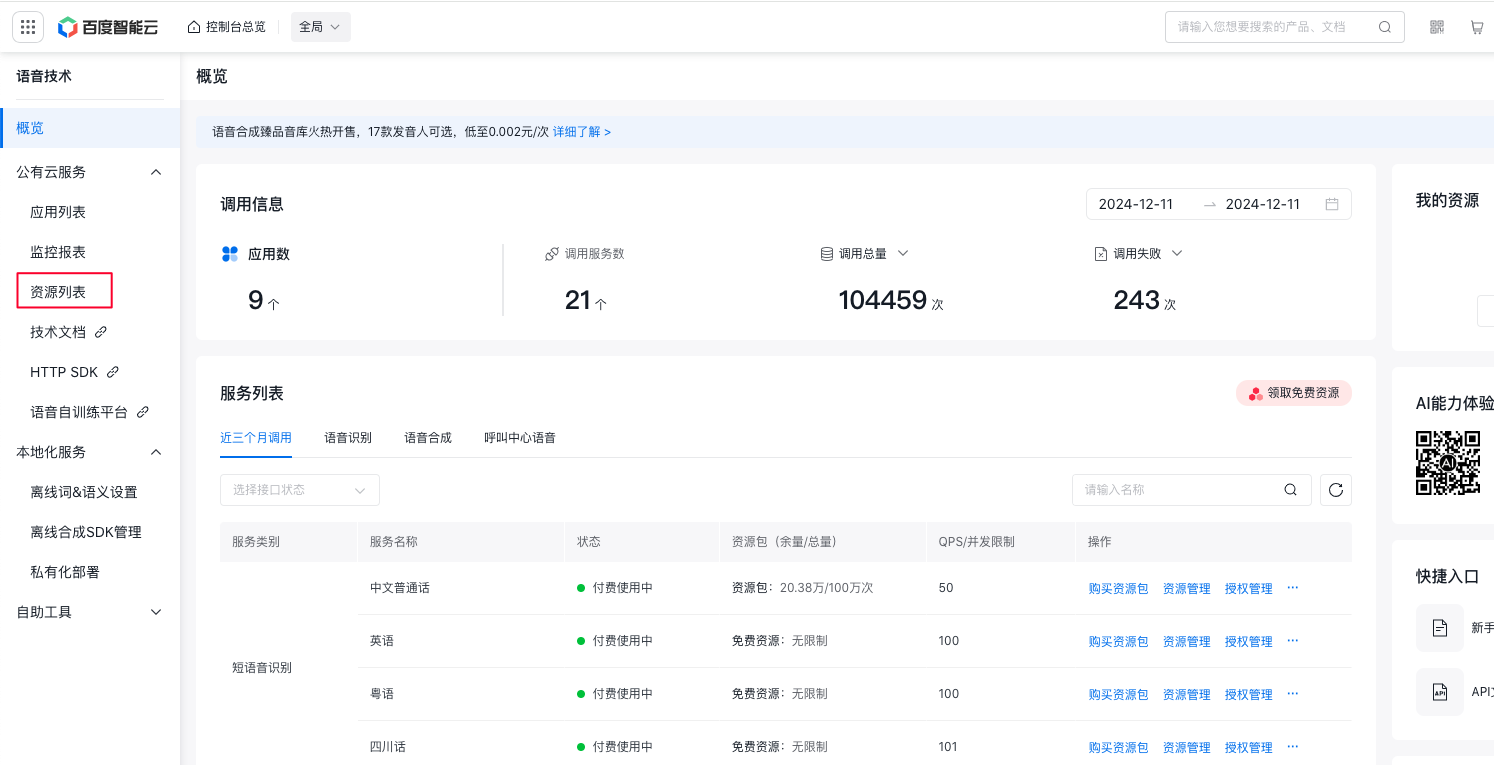Viewport: 1494px width, 765px height.
Task: Click link icon next to 语音自训练平台
Action: pos(143,411)
